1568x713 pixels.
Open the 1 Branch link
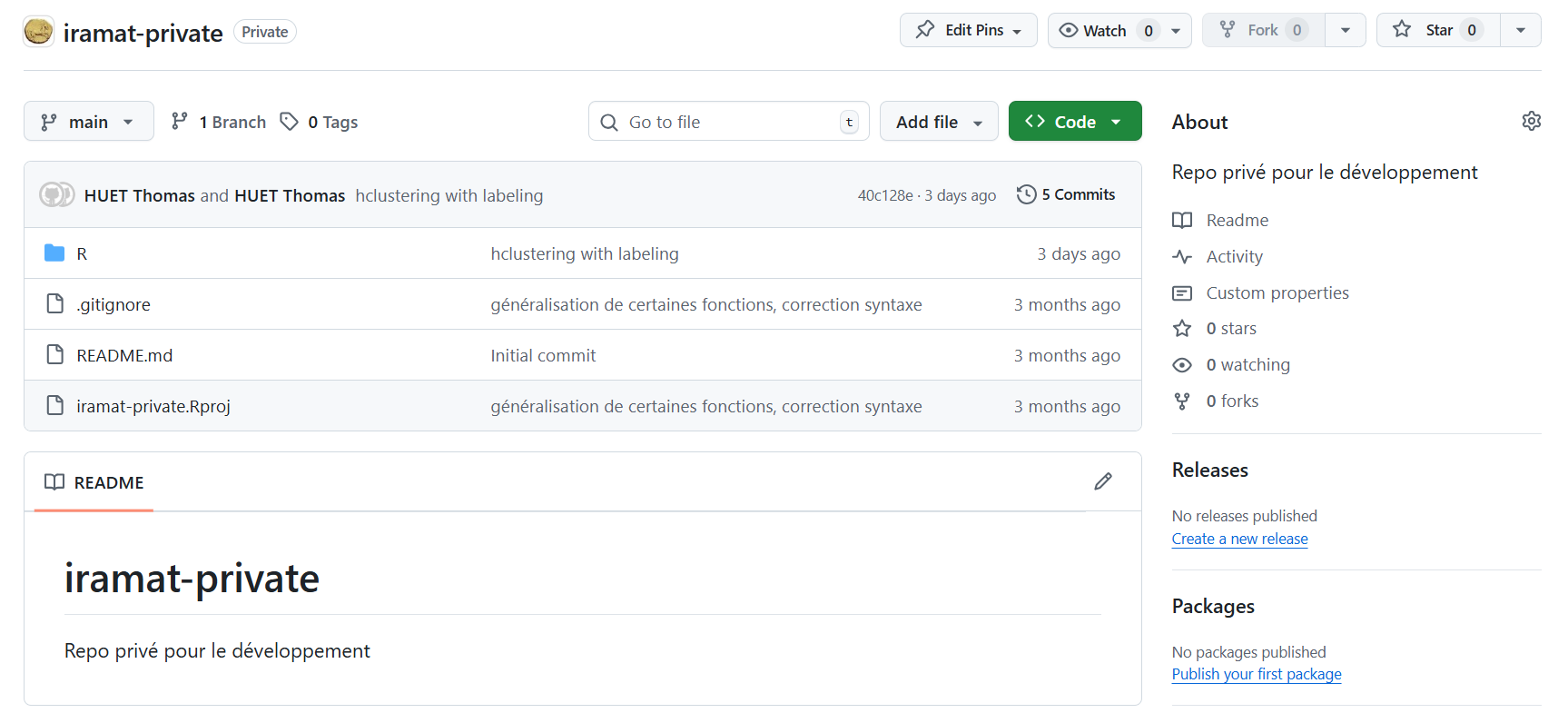219,122
